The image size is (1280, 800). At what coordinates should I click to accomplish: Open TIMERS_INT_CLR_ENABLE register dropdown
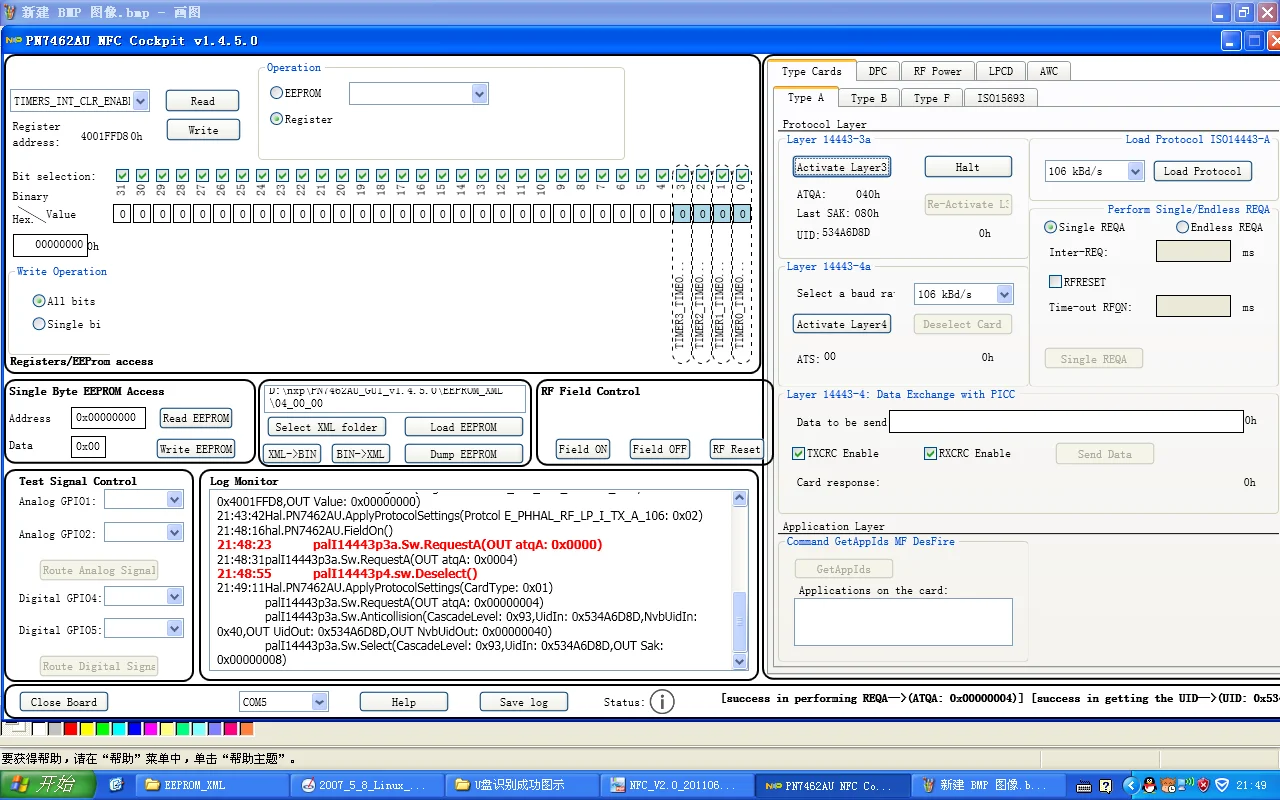click(x=140, y=101)
